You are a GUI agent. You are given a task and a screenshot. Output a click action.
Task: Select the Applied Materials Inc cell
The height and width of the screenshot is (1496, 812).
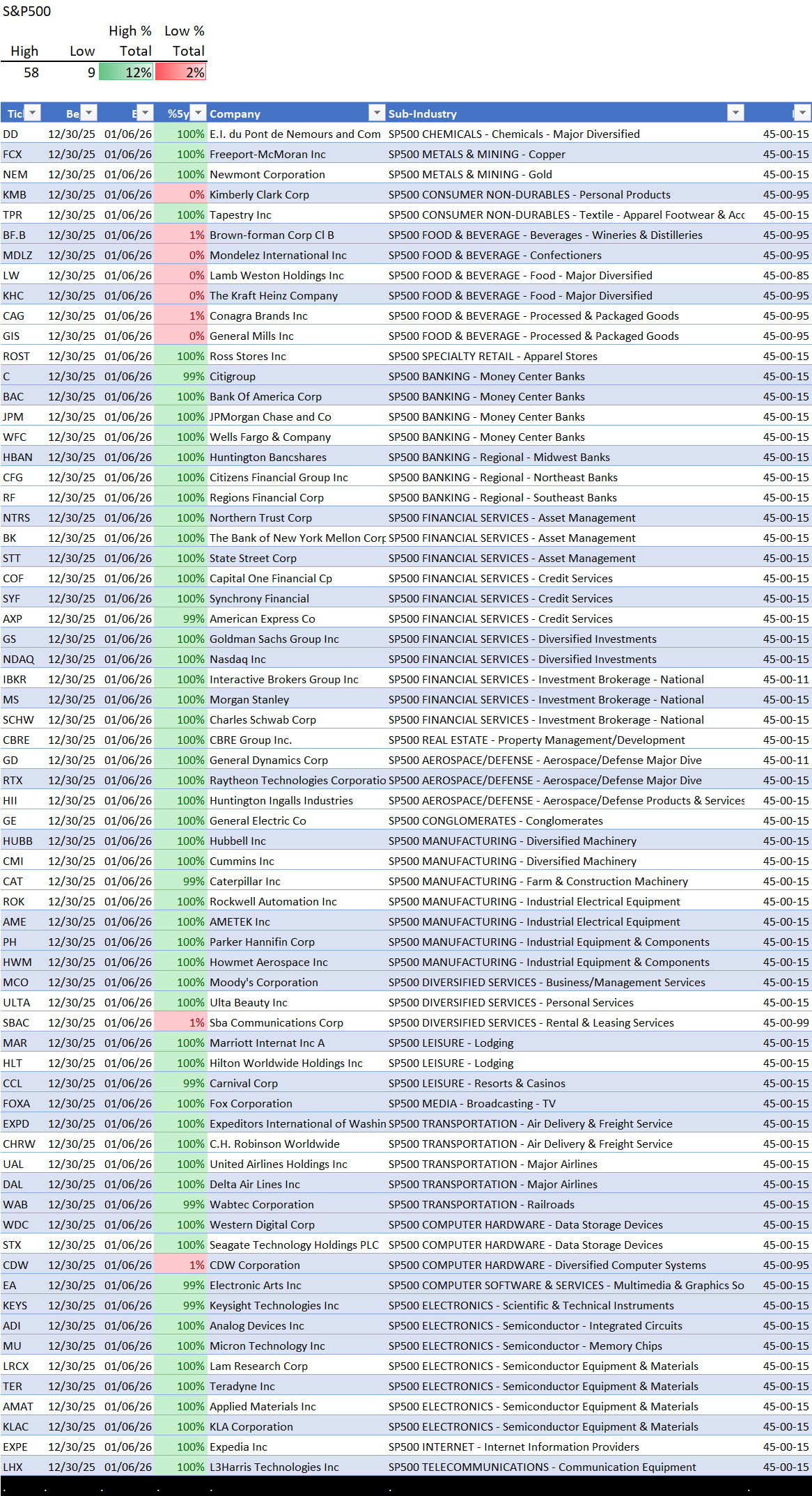coord(297,1406)
